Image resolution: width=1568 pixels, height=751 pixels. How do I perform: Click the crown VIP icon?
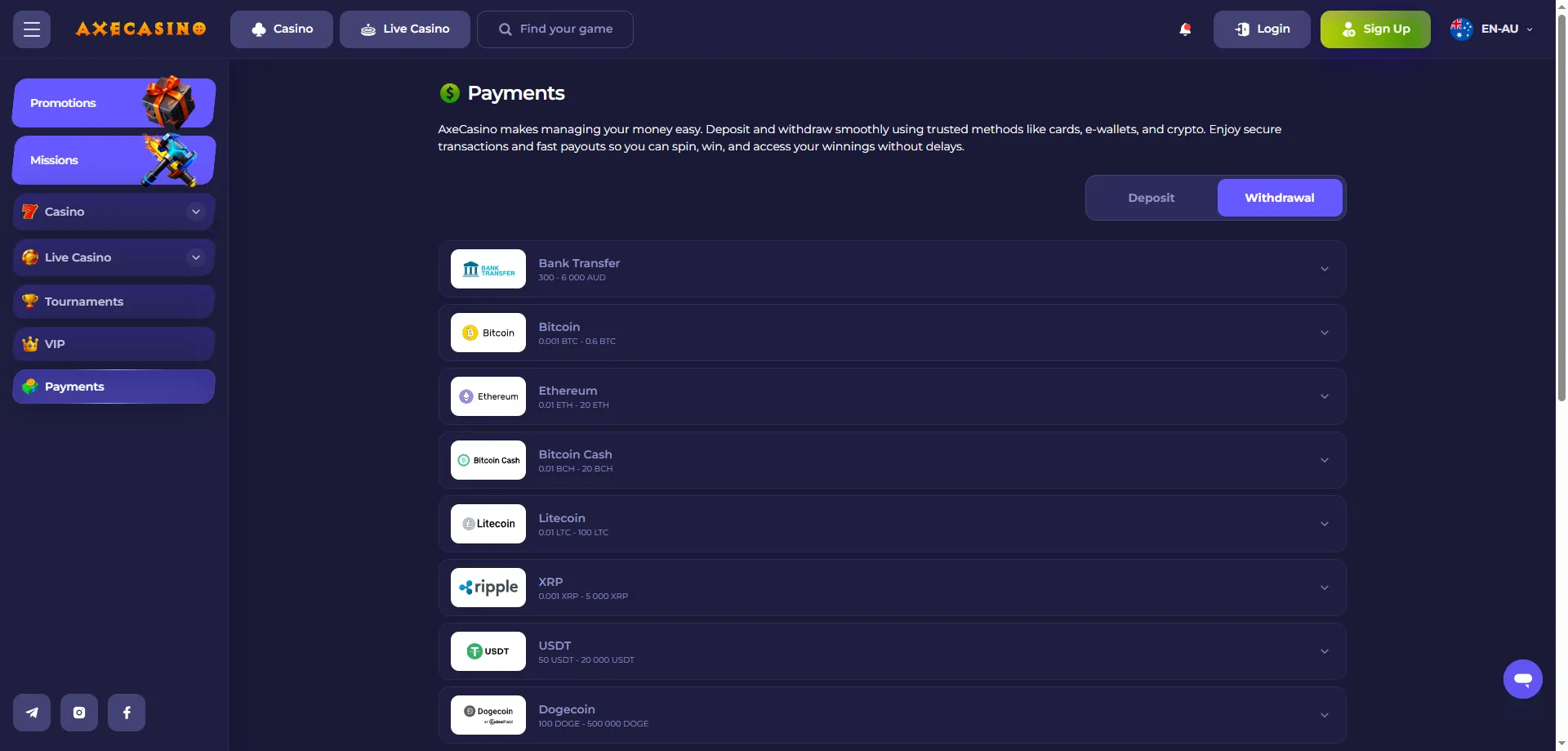pos(30,344)
